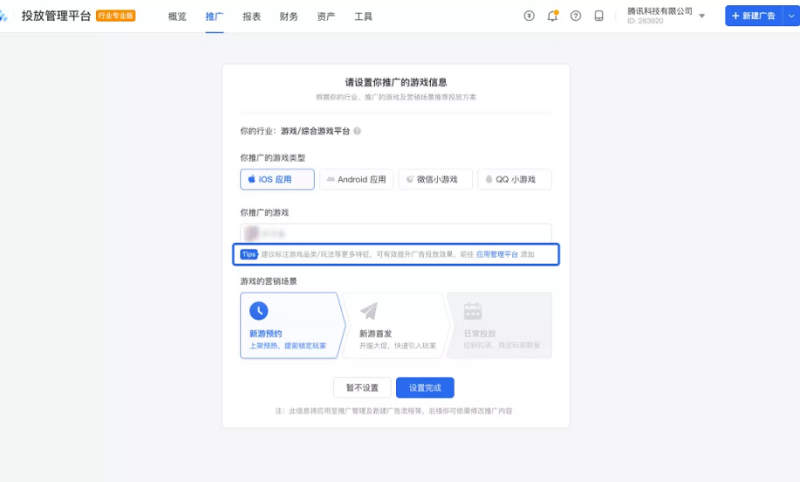Go to the 财务 tab

tap(289, 16)
